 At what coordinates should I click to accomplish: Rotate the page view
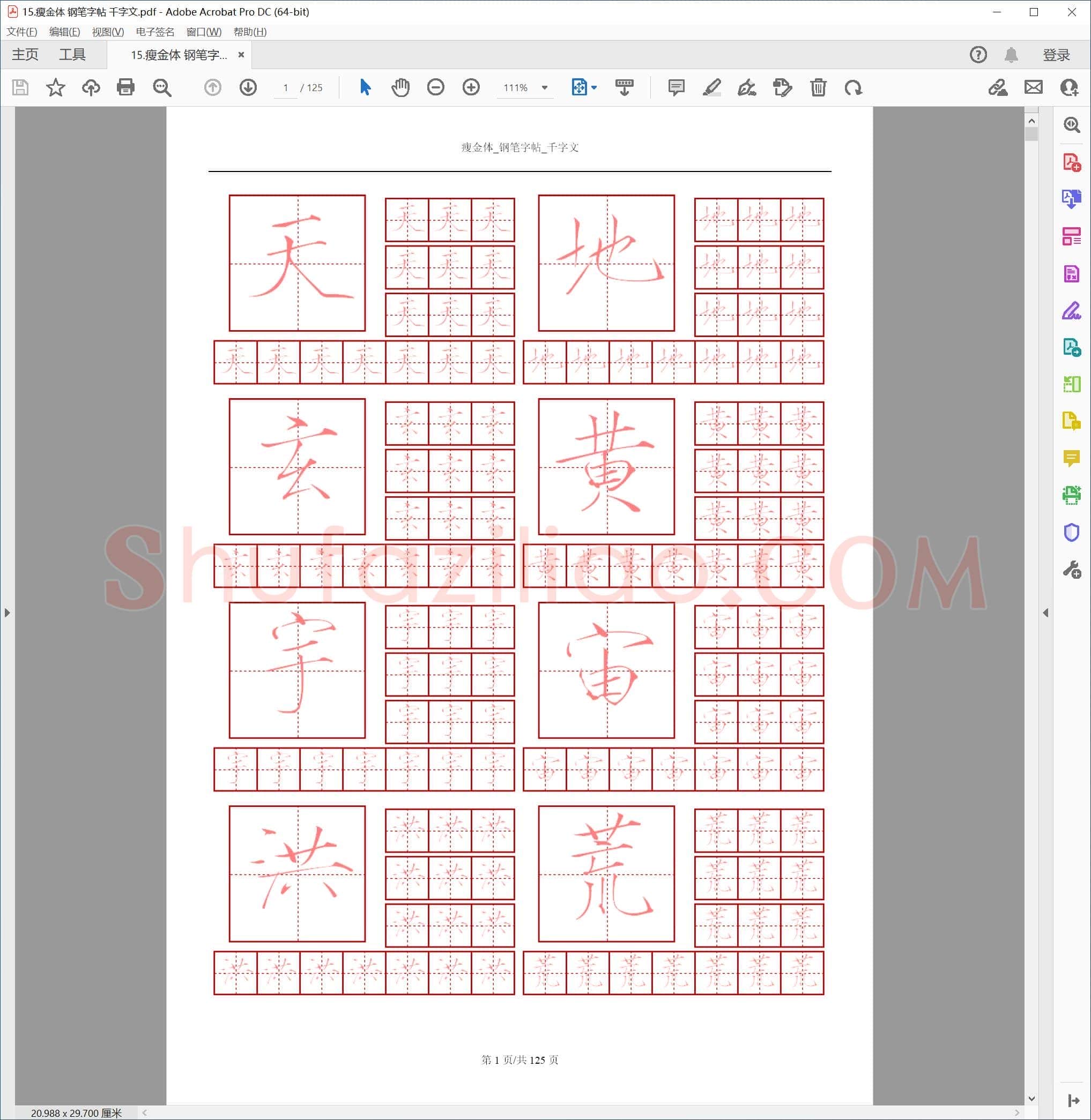tap(853, 88)
